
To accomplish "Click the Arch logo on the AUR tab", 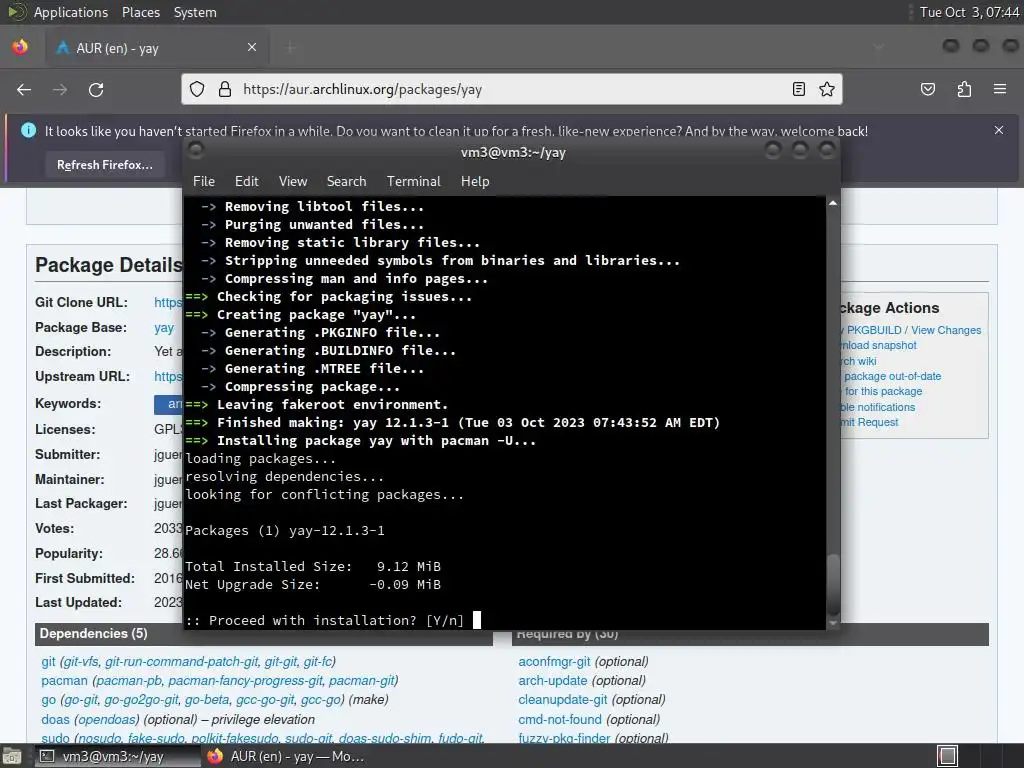I will (x=63, y=48).
